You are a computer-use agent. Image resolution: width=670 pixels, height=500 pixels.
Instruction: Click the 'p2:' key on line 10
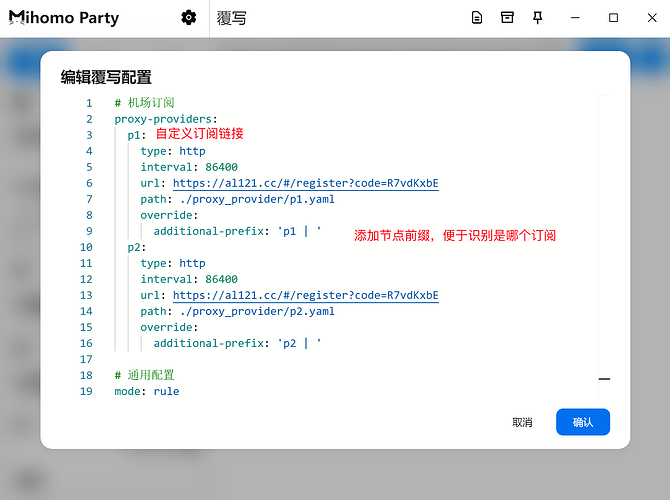(x=137, y=247)
